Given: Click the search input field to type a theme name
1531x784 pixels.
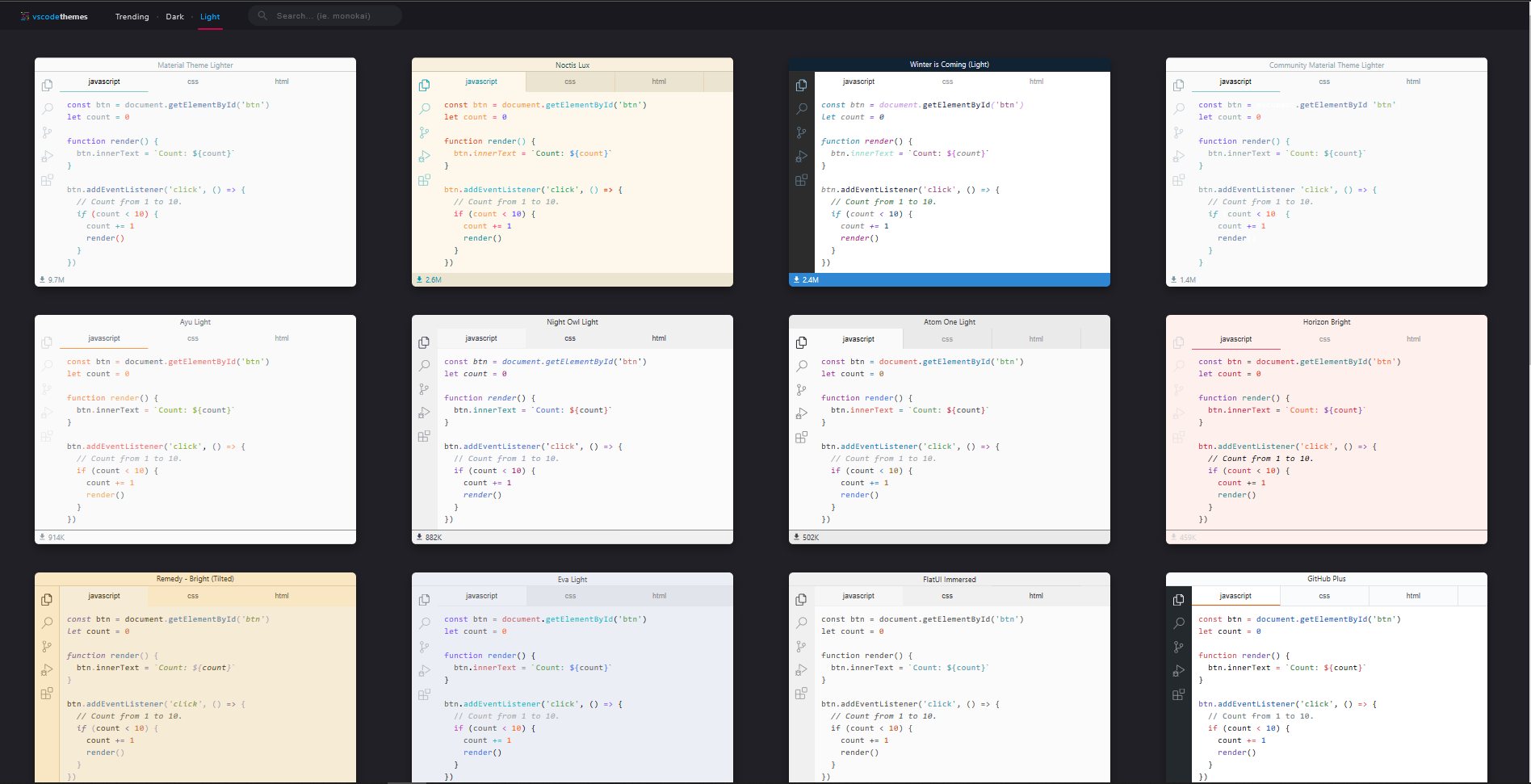Looking at the screenshot, I should tap(331, 15).
